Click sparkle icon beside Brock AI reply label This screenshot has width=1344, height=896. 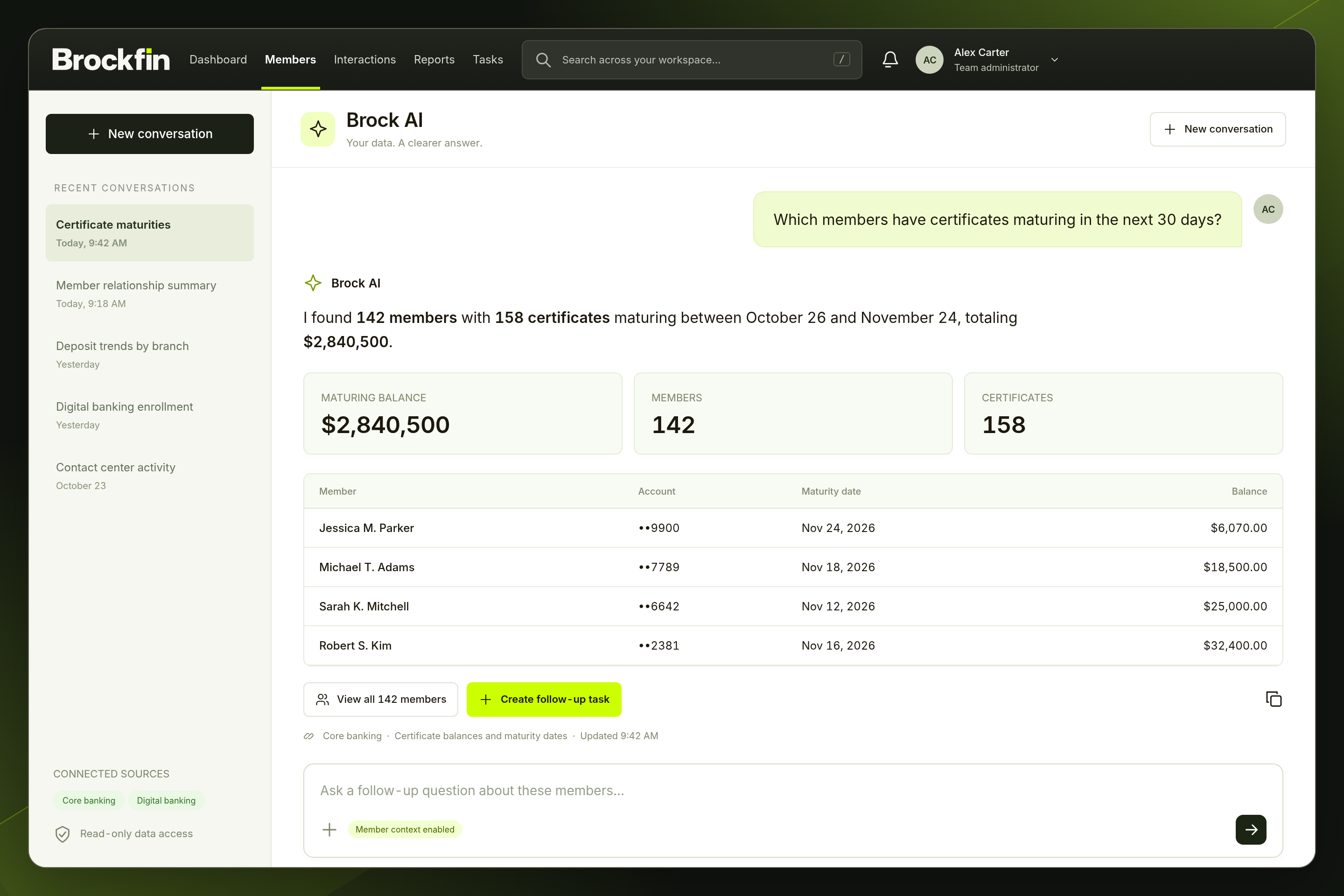click(x=313, y=283)
